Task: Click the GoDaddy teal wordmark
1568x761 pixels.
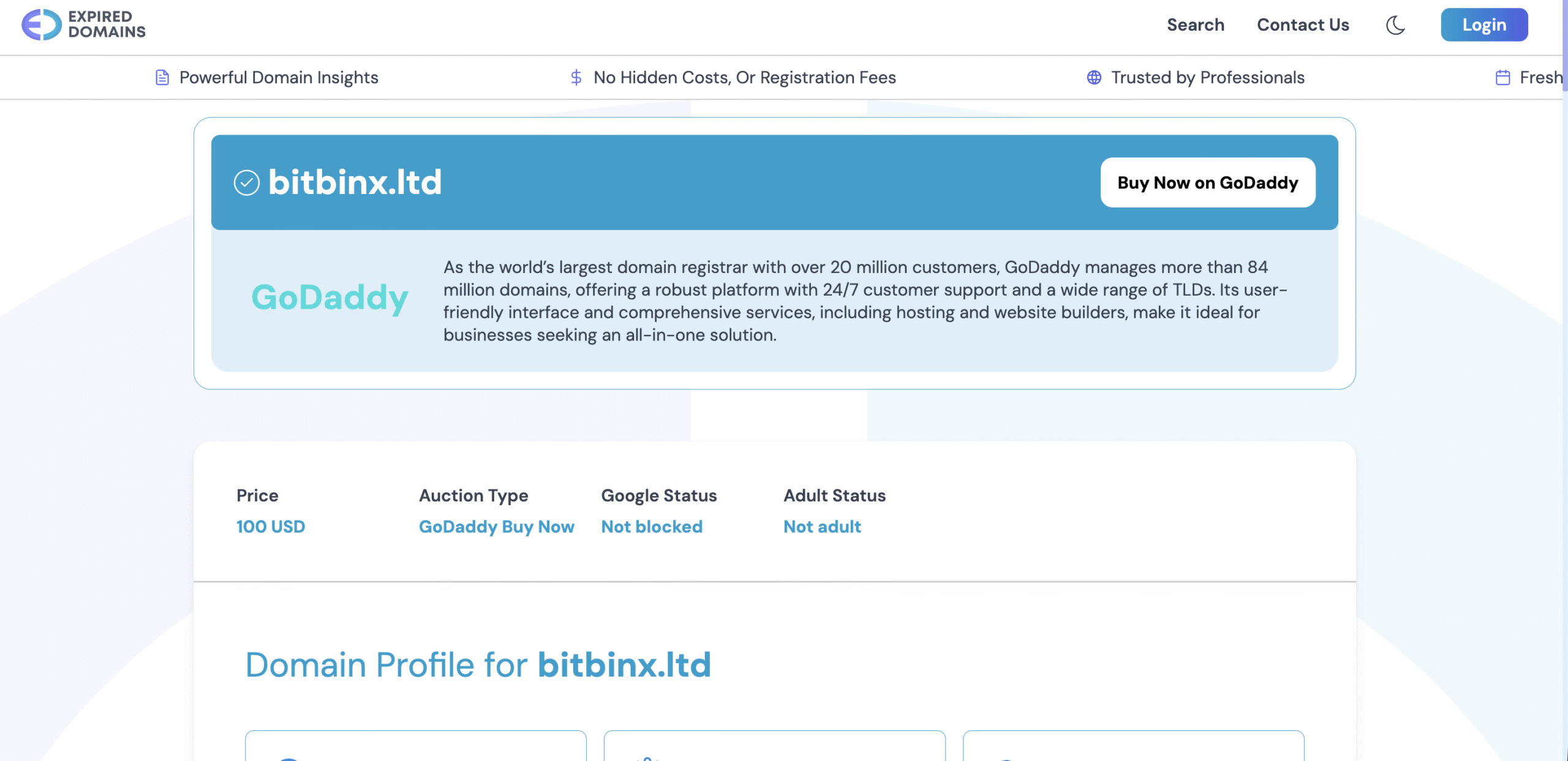Action: [x=330, y=299]
